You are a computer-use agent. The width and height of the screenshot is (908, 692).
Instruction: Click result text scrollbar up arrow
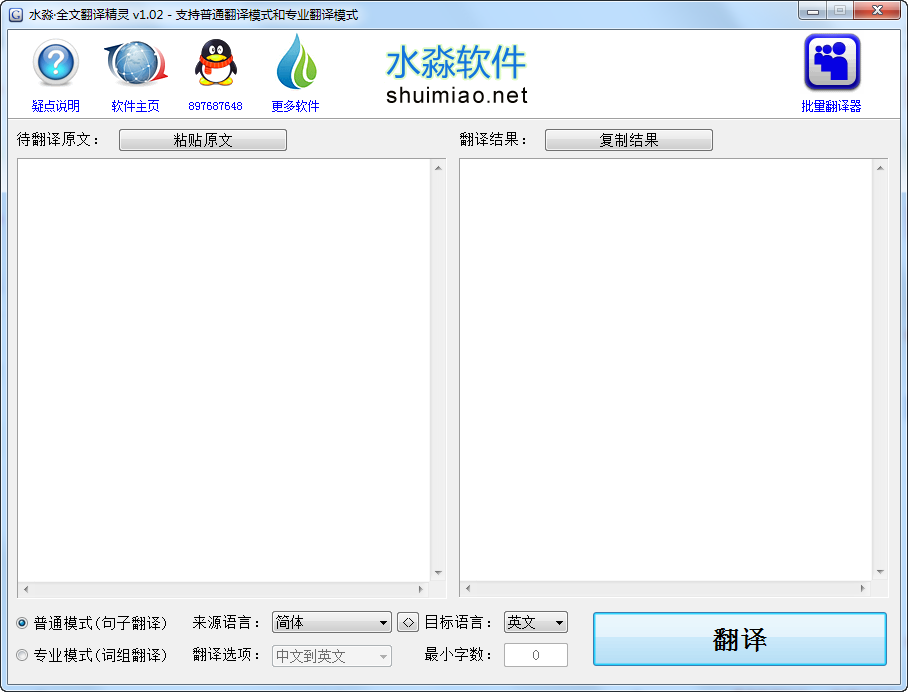[x=880, y=168]
